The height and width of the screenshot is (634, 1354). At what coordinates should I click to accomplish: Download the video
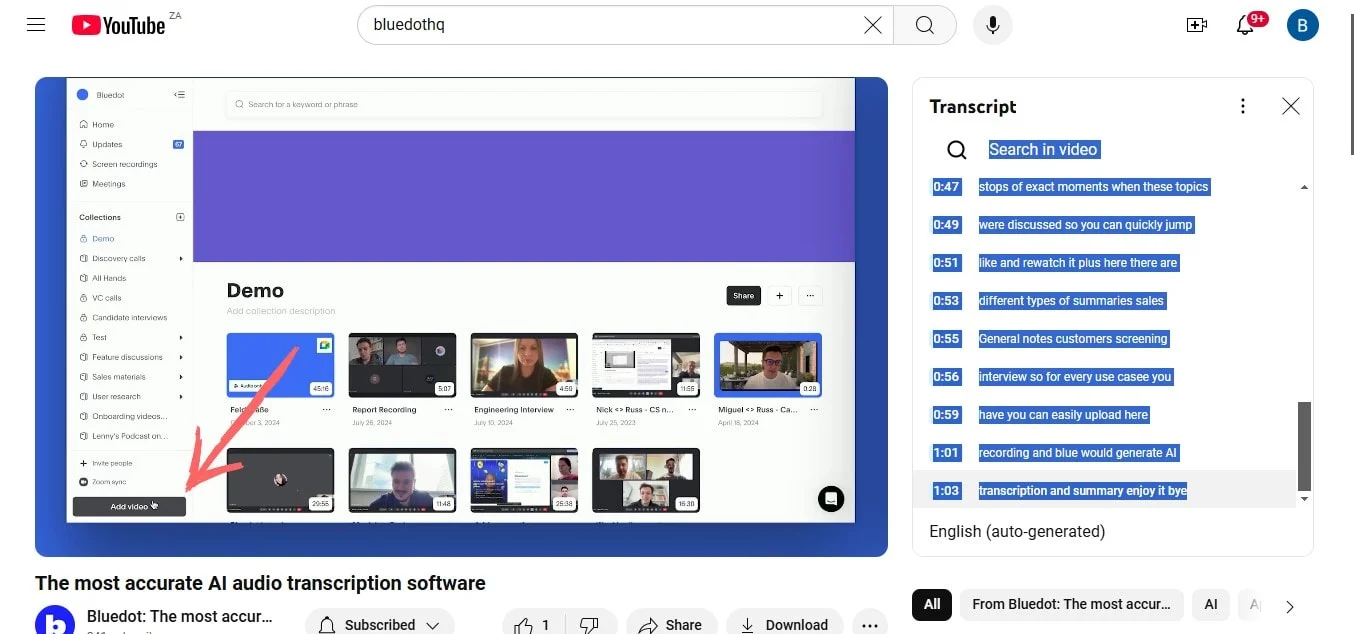pyautogui.click(x=785, y=624)
